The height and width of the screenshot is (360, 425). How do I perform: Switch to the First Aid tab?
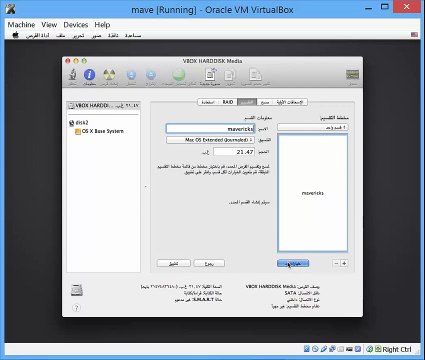pyautogui.click(x=291, y=102)
